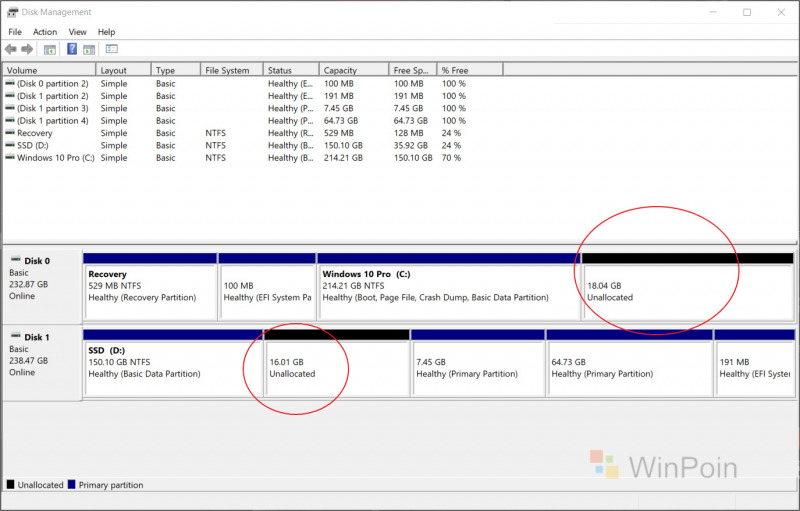Select the 18.04 GB Unallocated space on Disk 0
The width and height of the screenshot is (800, 511).
click(688, 287)
